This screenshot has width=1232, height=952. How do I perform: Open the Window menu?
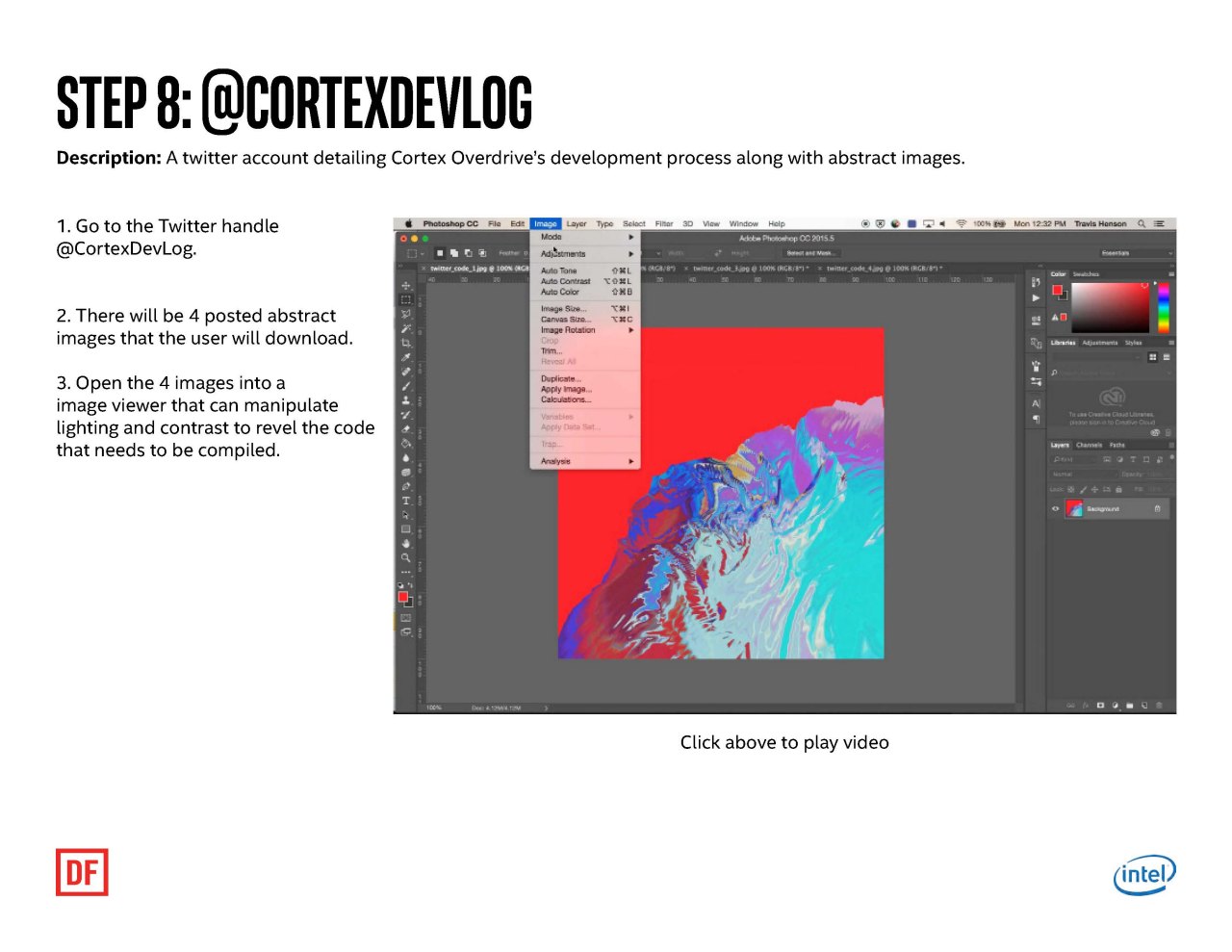tap(743, 223)
